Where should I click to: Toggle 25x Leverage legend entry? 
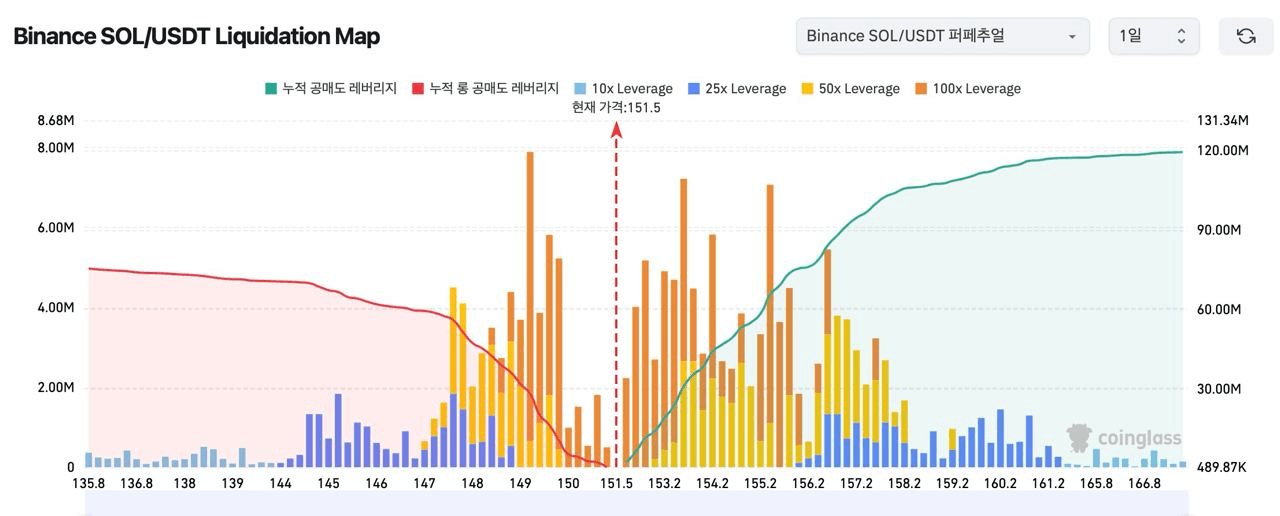(x=736, y=89)
